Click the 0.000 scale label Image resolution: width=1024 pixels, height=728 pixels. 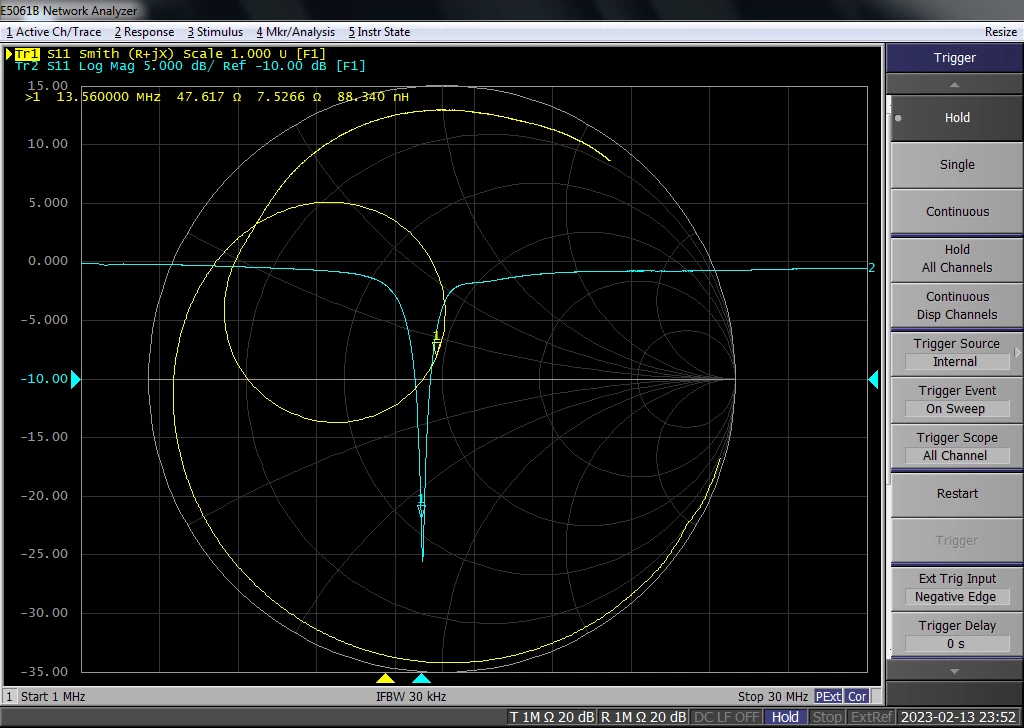pos(48,261)
